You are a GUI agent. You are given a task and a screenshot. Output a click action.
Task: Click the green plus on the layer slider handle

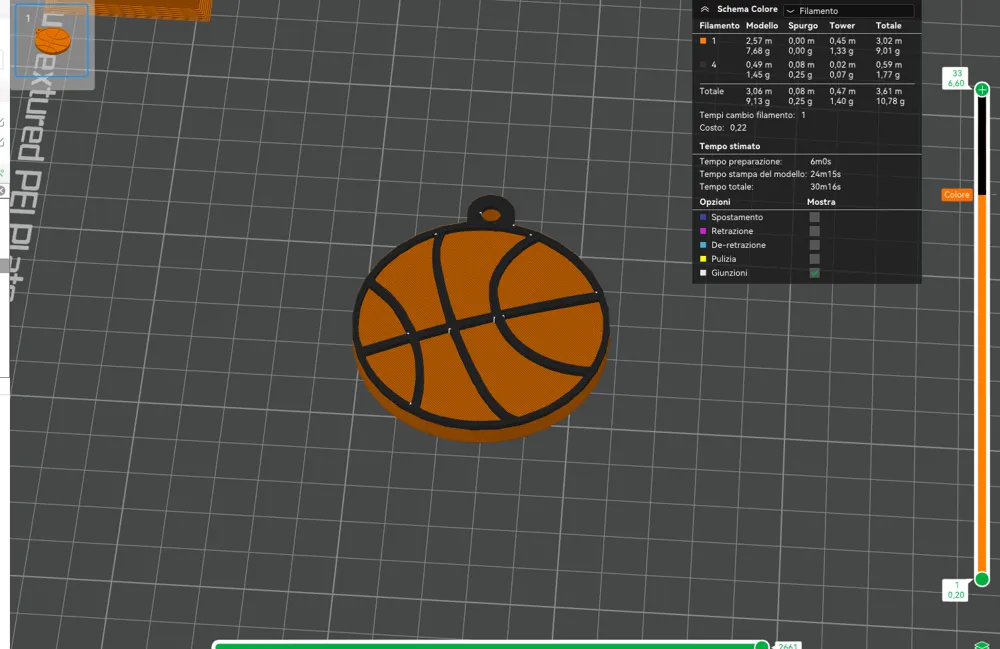(983, 89)
